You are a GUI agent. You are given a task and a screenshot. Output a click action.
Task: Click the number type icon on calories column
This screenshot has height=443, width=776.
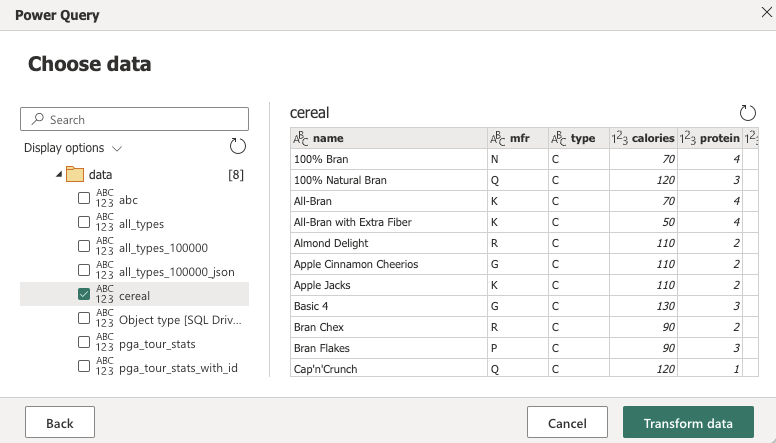pyautogui.click(x=620, y=139)
